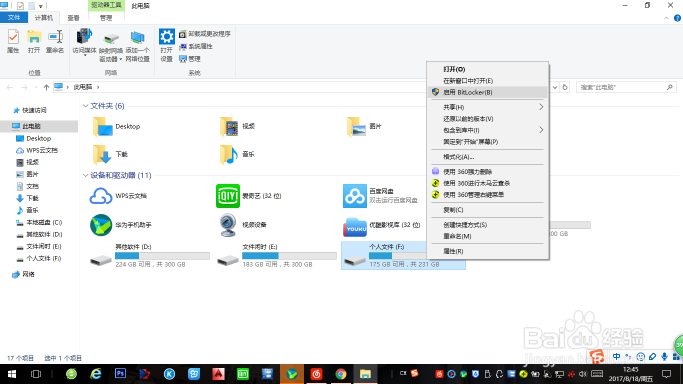This screenshot has width=683, height=384.
Task: Select 其他软件 (D:) in the navigation pane
Action: click(x=39, y=234)
